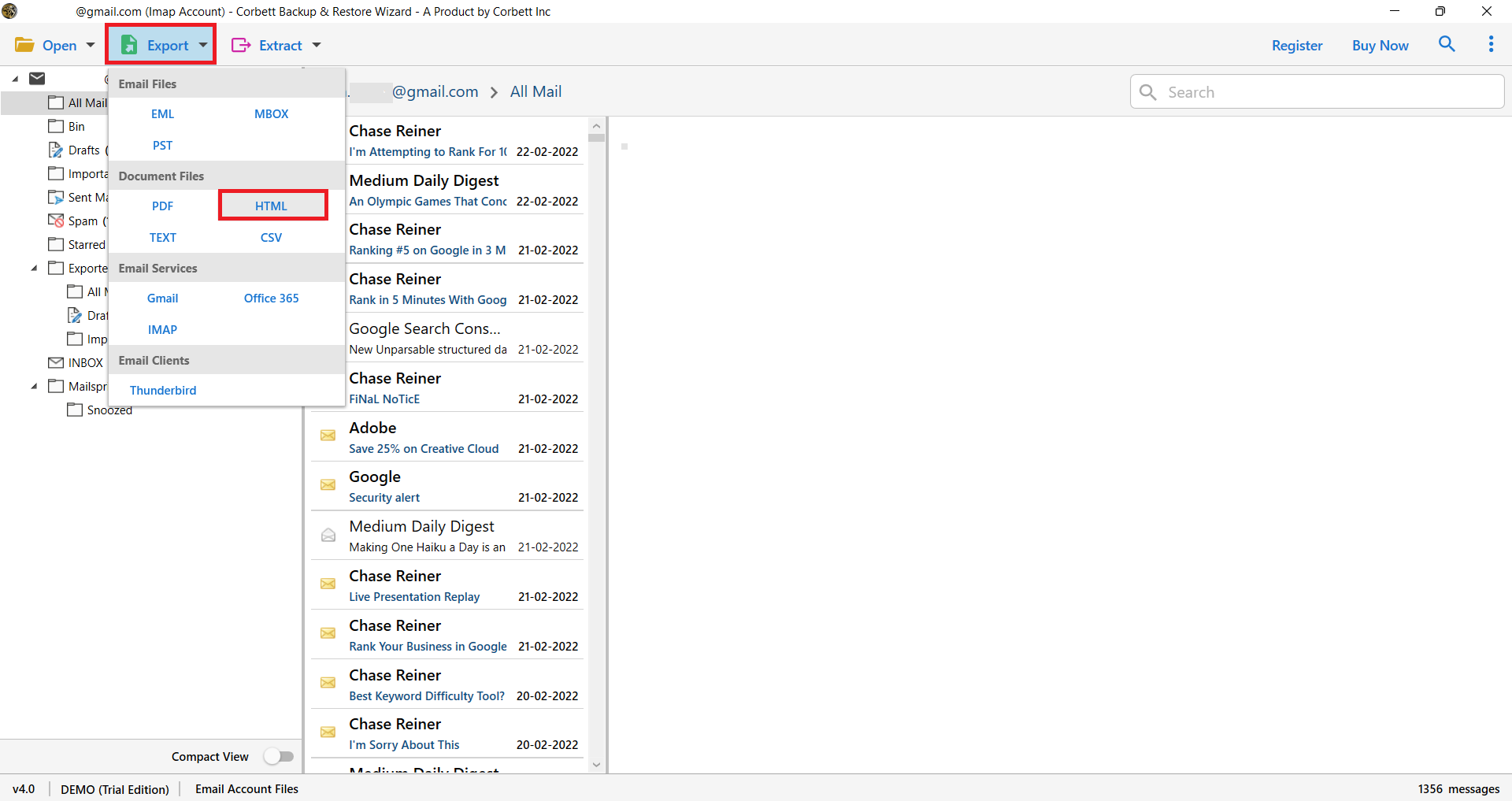Click the Sent Mail folder icon
Screen dimensions: 1512x801
coord(56,197)
